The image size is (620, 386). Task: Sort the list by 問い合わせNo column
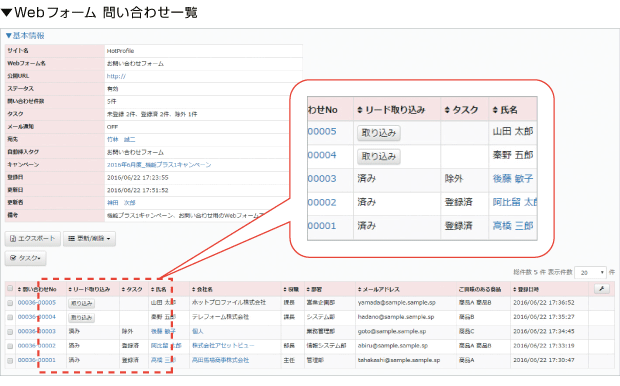[x=37, y=290]
